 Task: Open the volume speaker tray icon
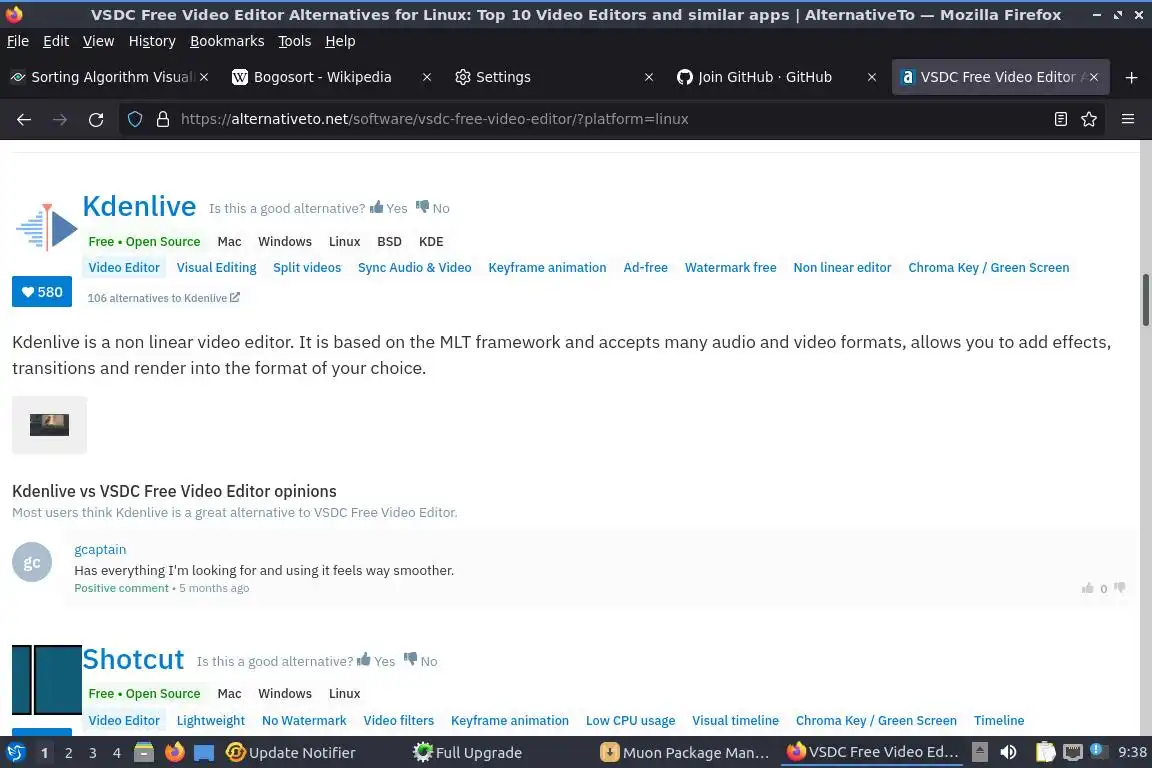1009,753
